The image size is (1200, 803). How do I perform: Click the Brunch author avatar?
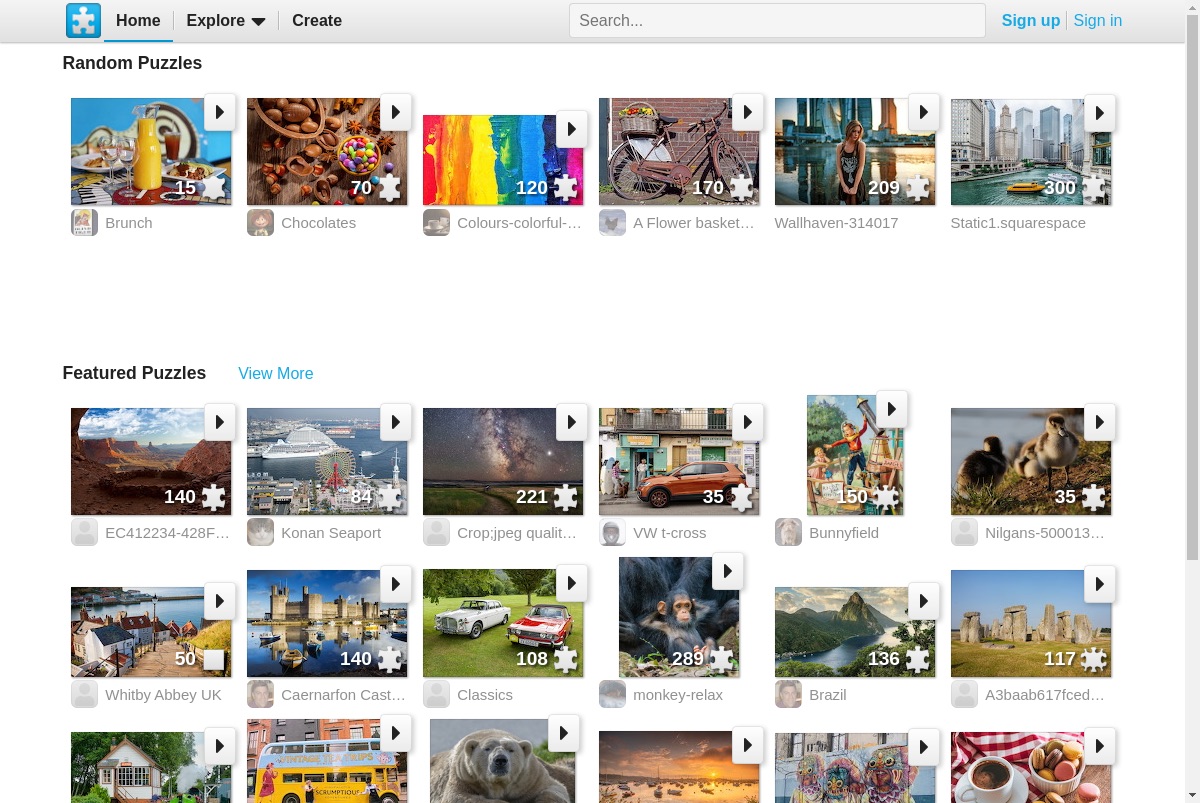84,222
